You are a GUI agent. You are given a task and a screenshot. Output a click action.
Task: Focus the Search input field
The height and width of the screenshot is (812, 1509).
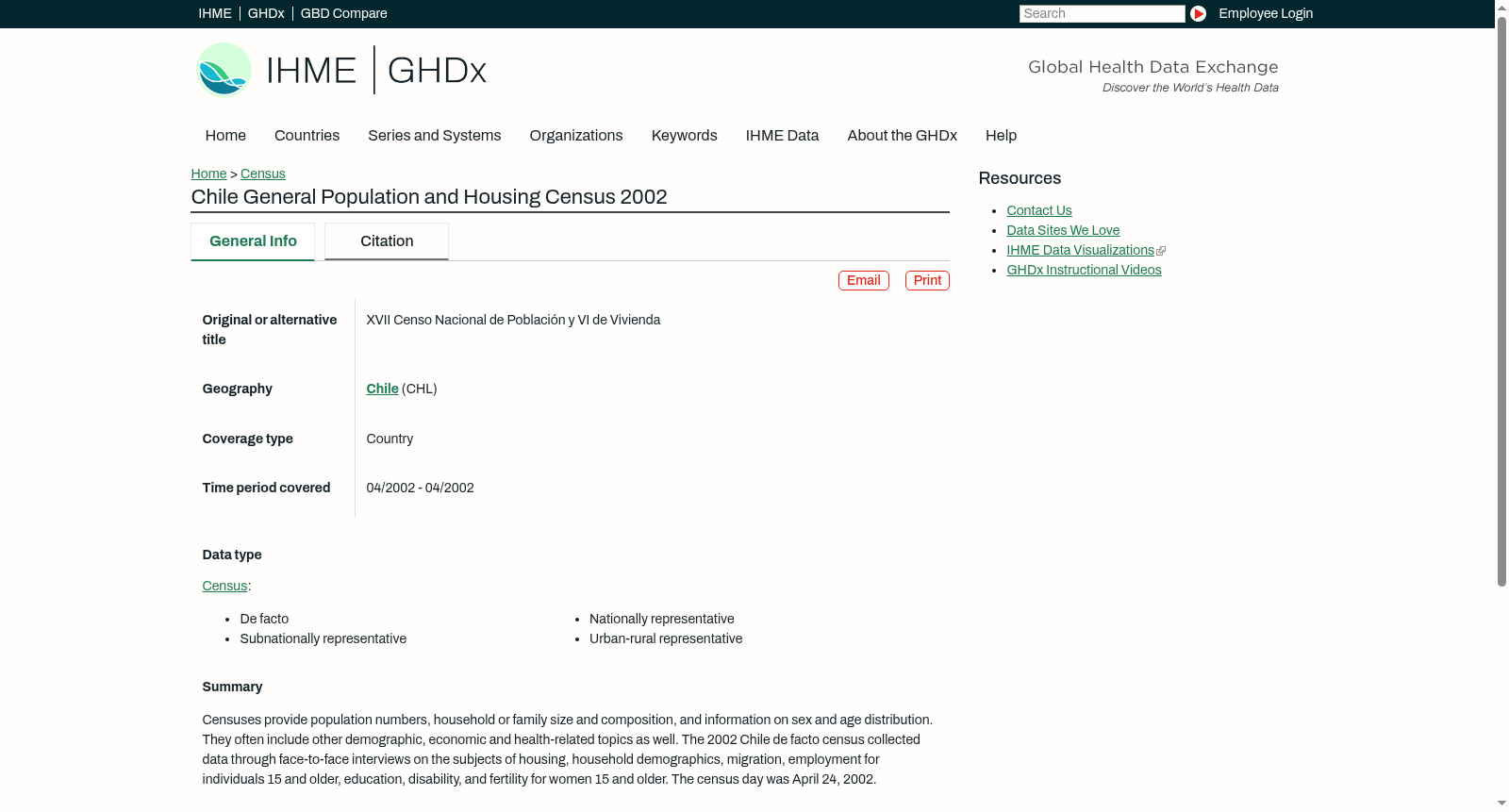[1102, 13]
